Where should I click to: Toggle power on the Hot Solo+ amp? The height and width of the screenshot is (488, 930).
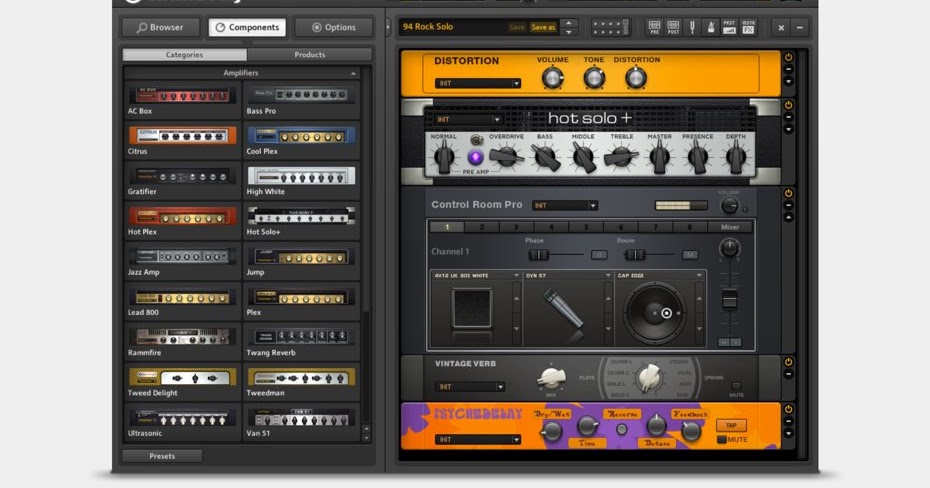click(788, 105)
